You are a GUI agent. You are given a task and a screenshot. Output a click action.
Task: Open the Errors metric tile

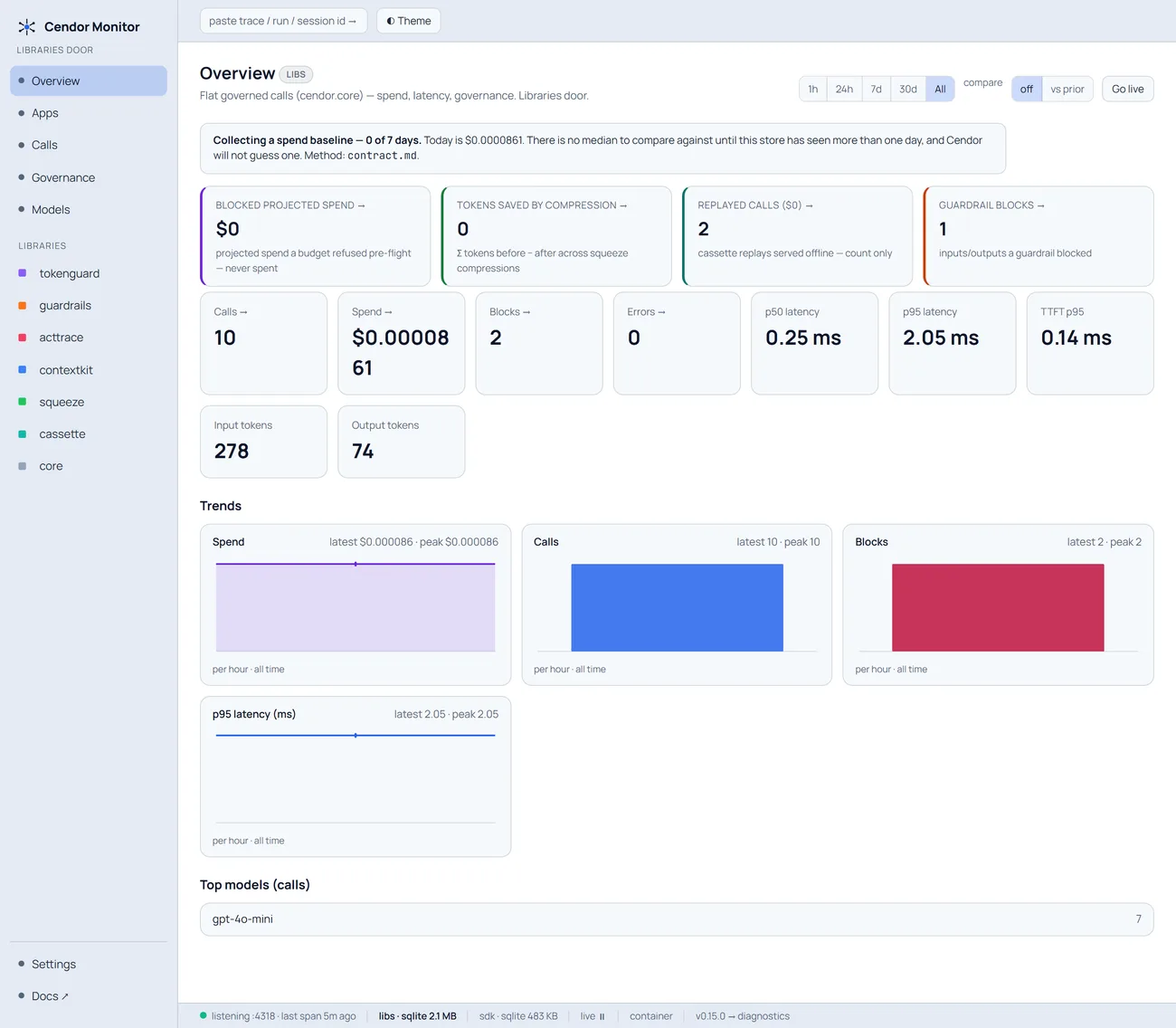click(x=677, y=343)
